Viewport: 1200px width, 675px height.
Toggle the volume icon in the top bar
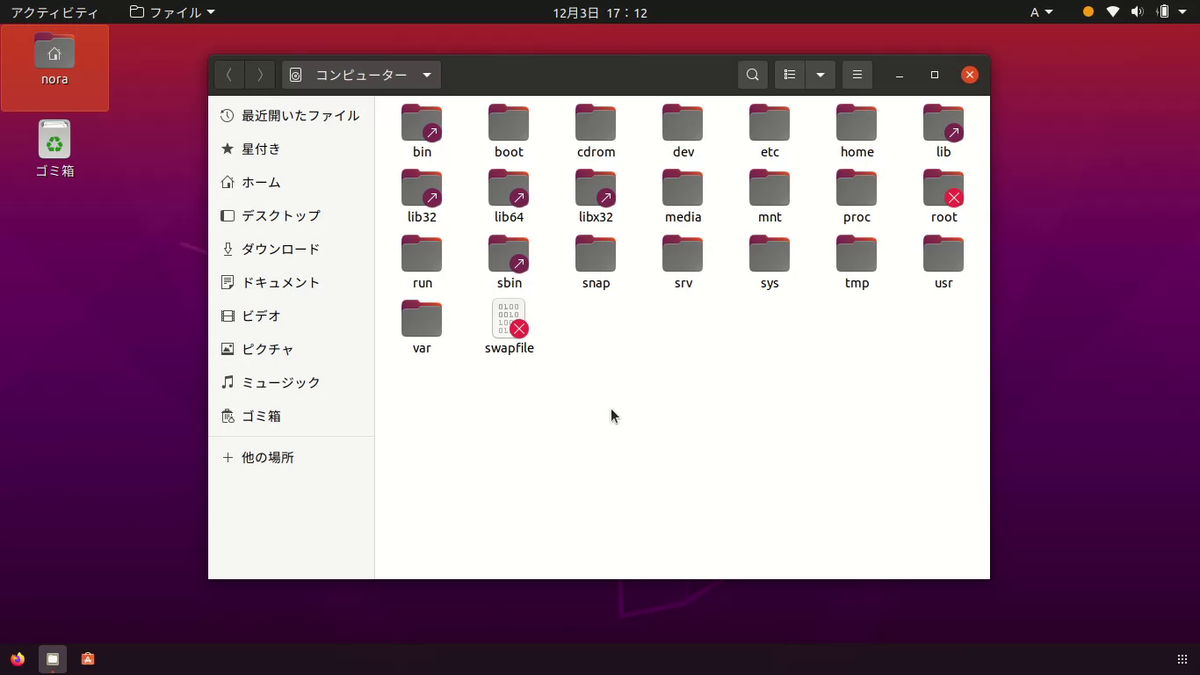(x=1139, y=12)
